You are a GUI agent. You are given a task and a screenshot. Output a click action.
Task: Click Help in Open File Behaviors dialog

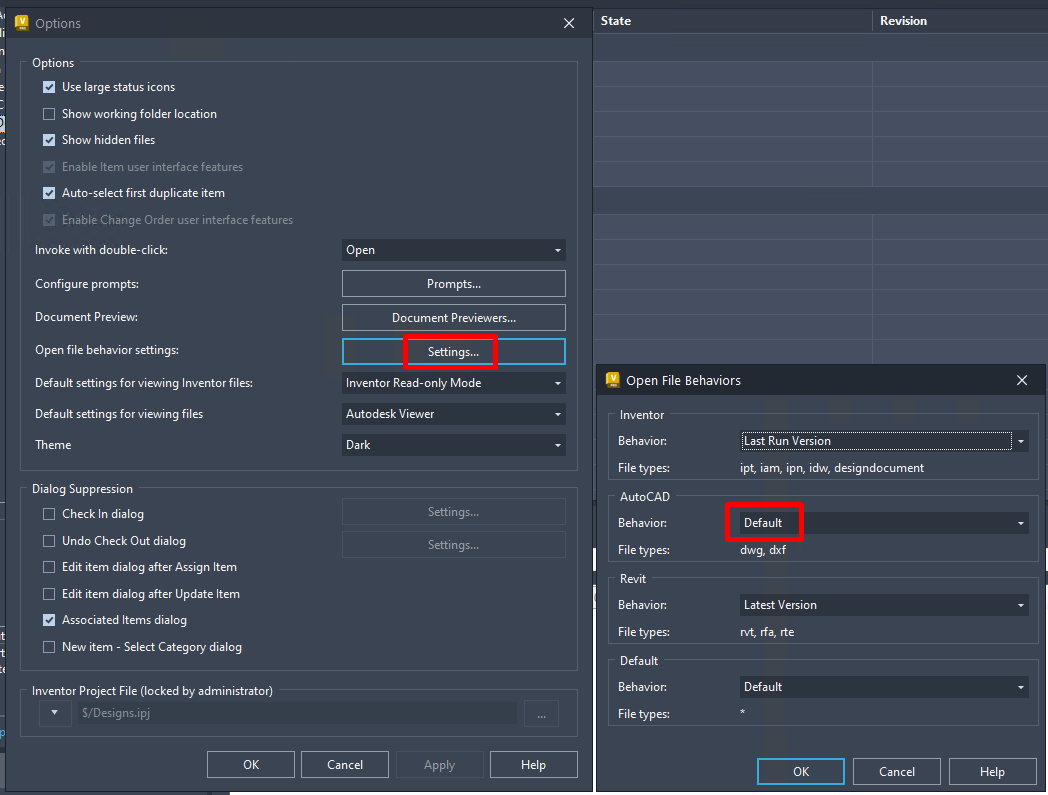pyautogui.click(x=992, y=772)
